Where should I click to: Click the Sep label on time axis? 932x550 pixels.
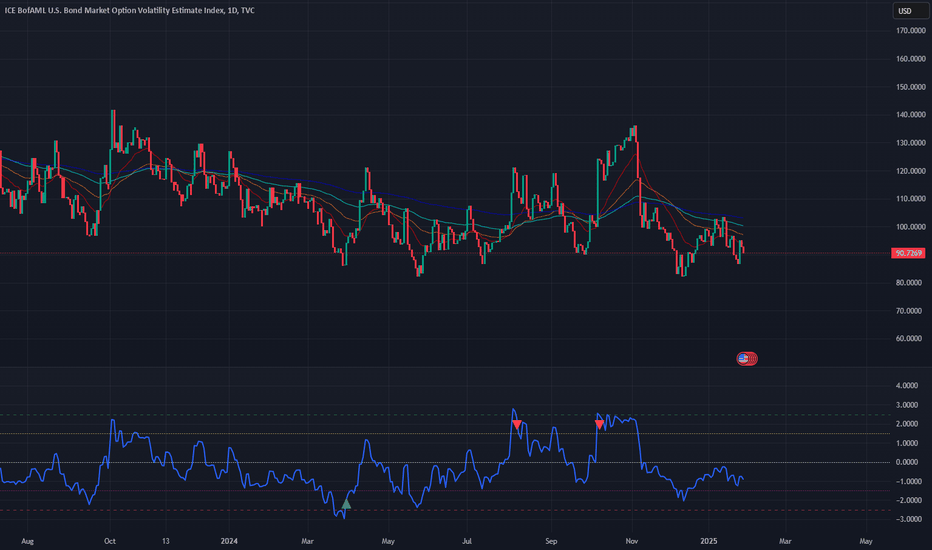coord(551,541)
